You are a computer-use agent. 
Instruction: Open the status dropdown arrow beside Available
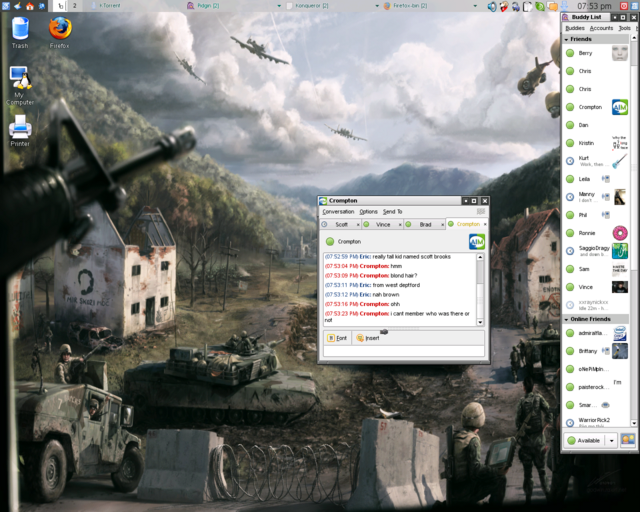(x=611, y=441)
